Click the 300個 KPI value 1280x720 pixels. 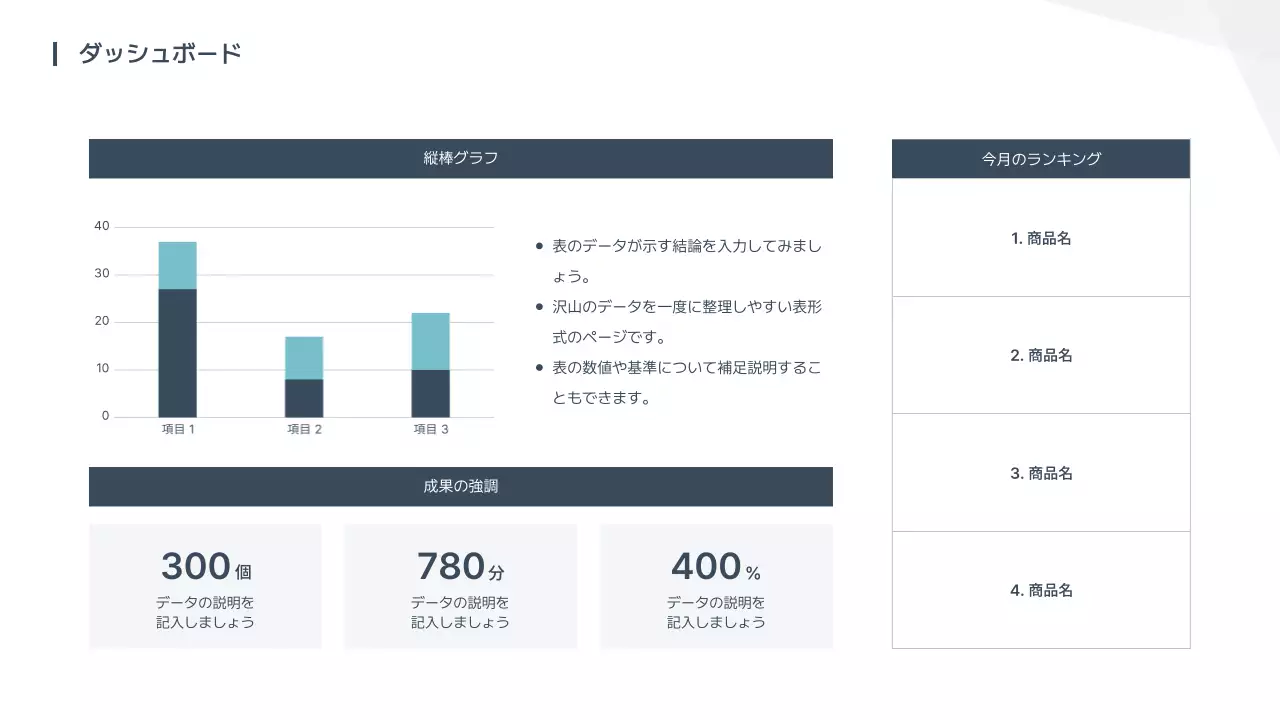pos(205,566)
